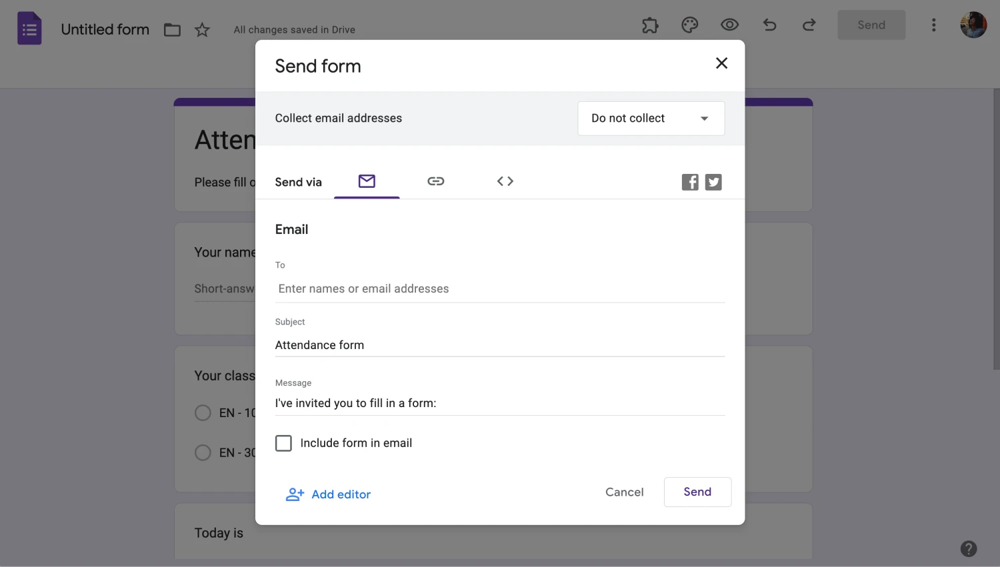Expand the Do not collect dropdown
The width and height of the screenshot is (1000, 567).
pyautogui.click(x=651, y=118)
